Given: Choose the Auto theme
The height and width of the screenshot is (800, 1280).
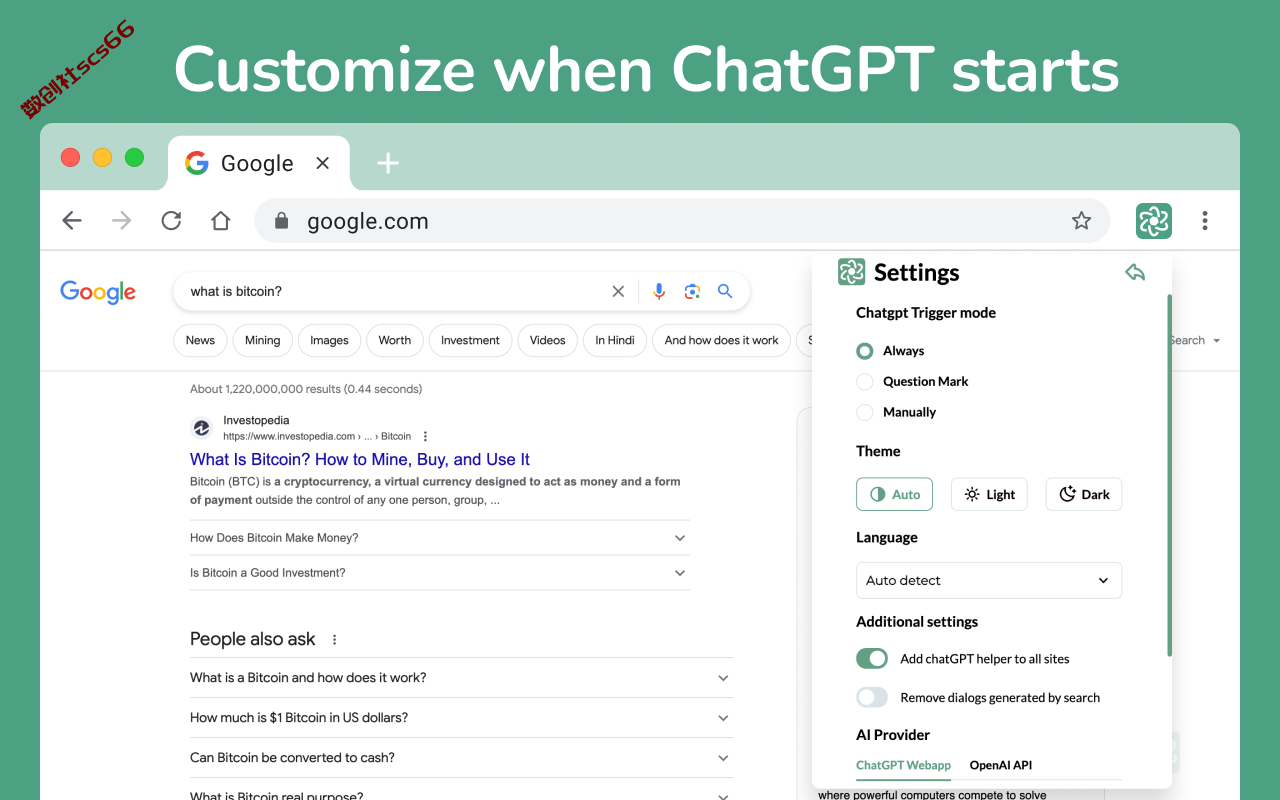Looking at the screenshot, I should pyautogui.click(x=894, y=494).
